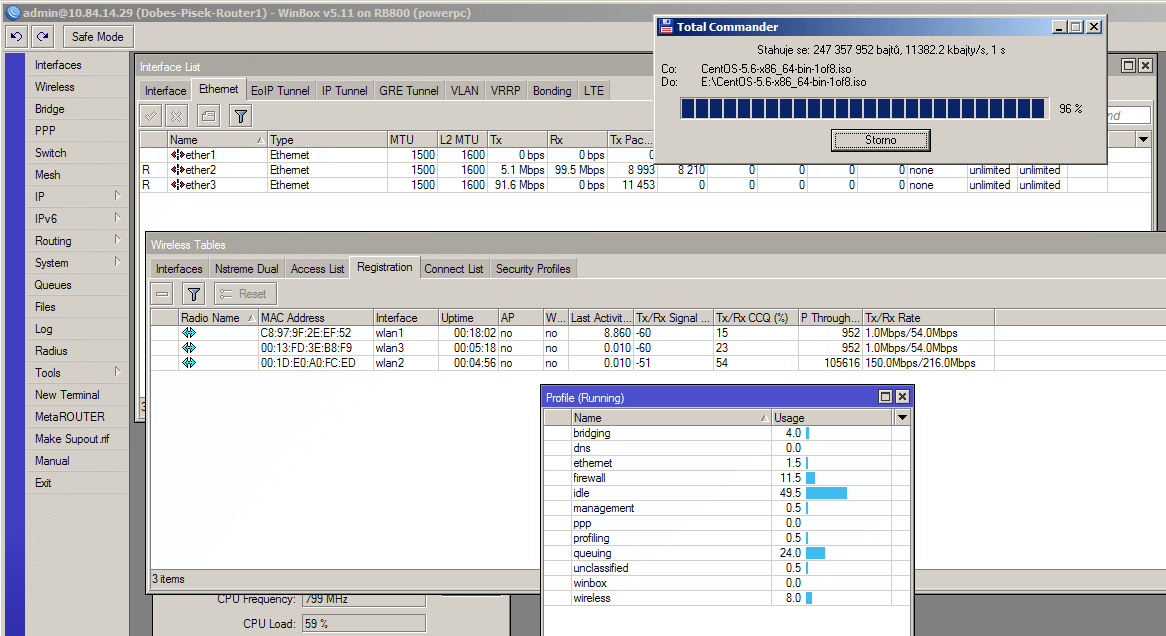Click the Enable checkmark icon in Interface List
Viewport: 1166px width, 636px height.
coord(151,116)
